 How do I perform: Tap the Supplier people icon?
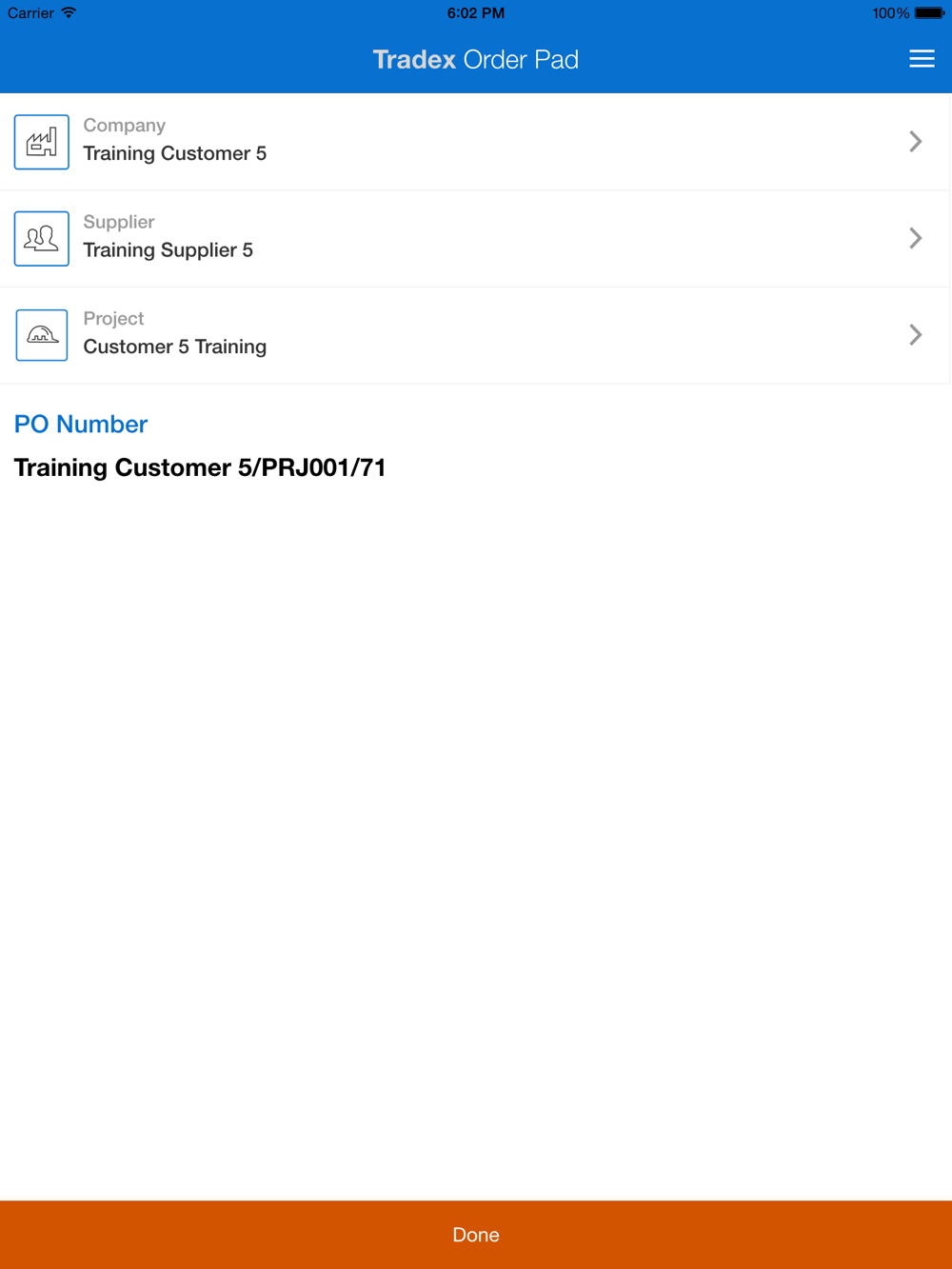(x=42, y=238)
